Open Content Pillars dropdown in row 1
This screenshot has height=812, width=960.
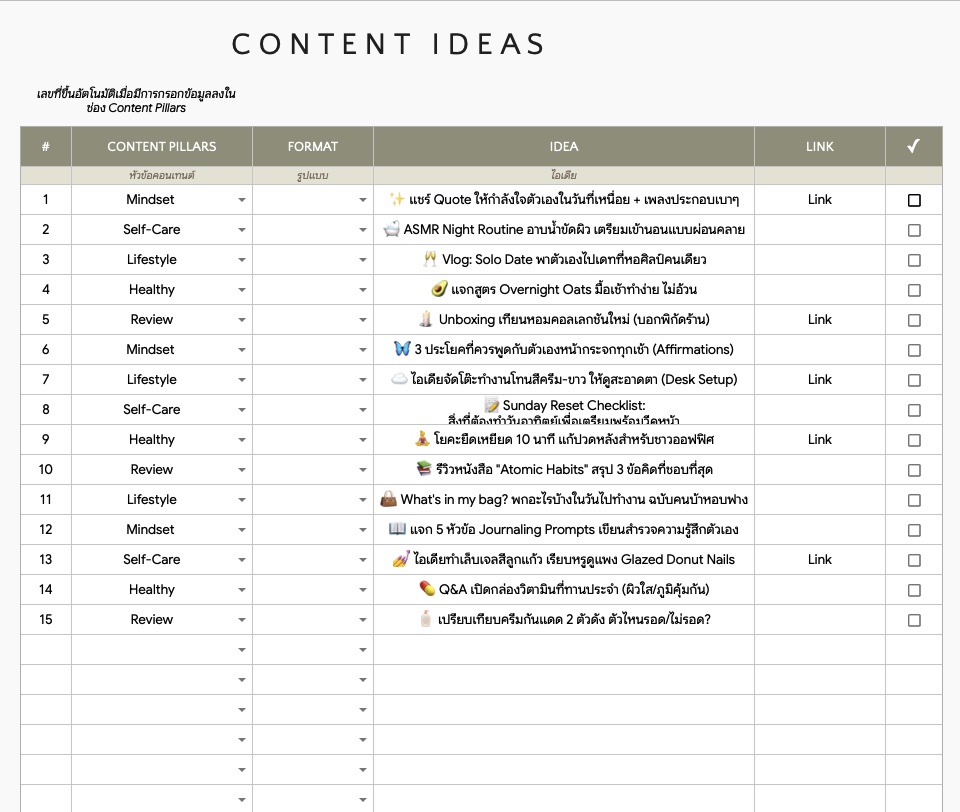(242, 200)
